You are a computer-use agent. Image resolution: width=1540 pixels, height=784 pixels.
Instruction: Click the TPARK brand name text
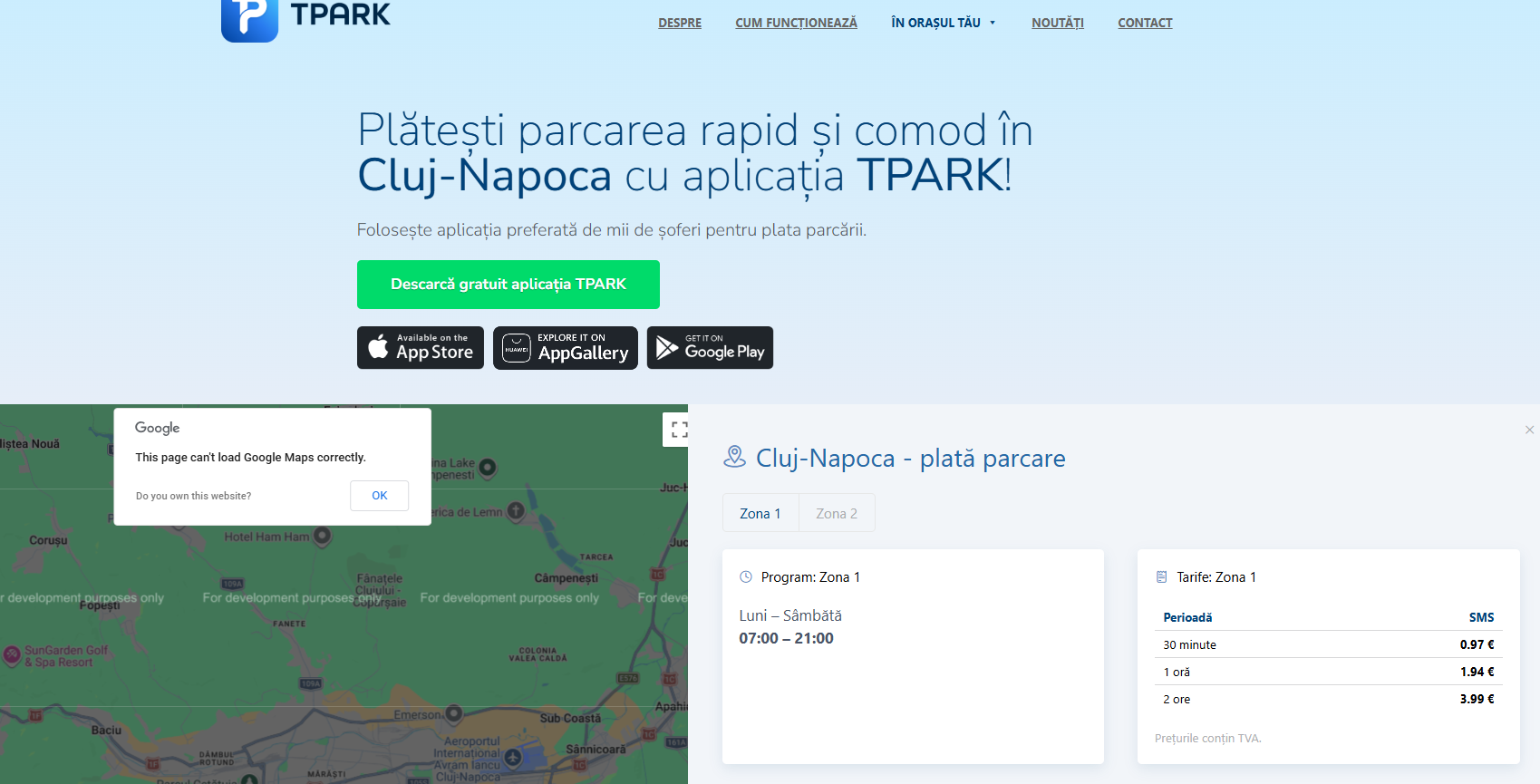341,15
